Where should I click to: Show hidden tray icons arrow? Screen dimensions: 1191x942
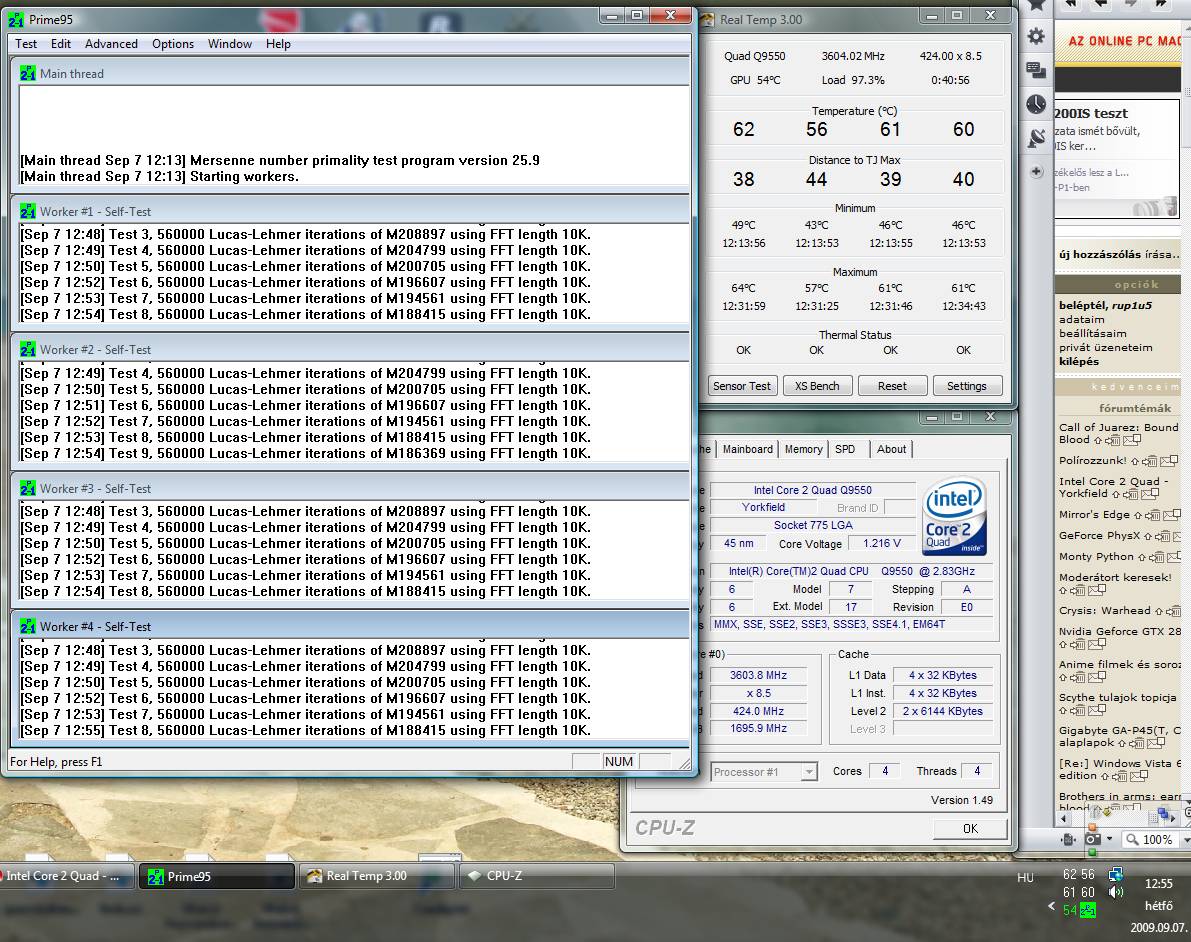pos(1051,906)
